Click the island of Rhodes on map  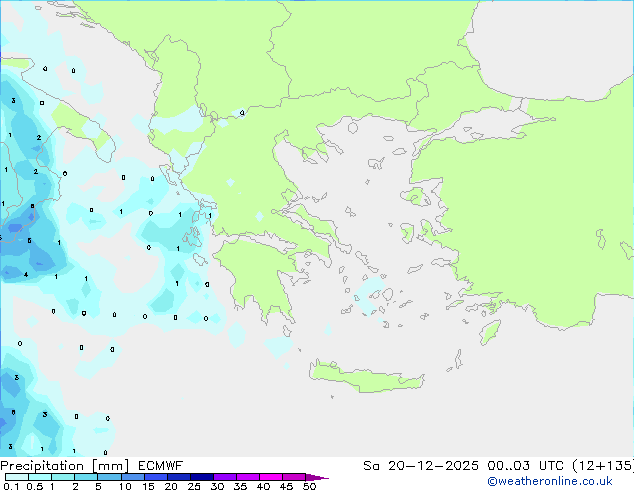[x=490, y=332]
